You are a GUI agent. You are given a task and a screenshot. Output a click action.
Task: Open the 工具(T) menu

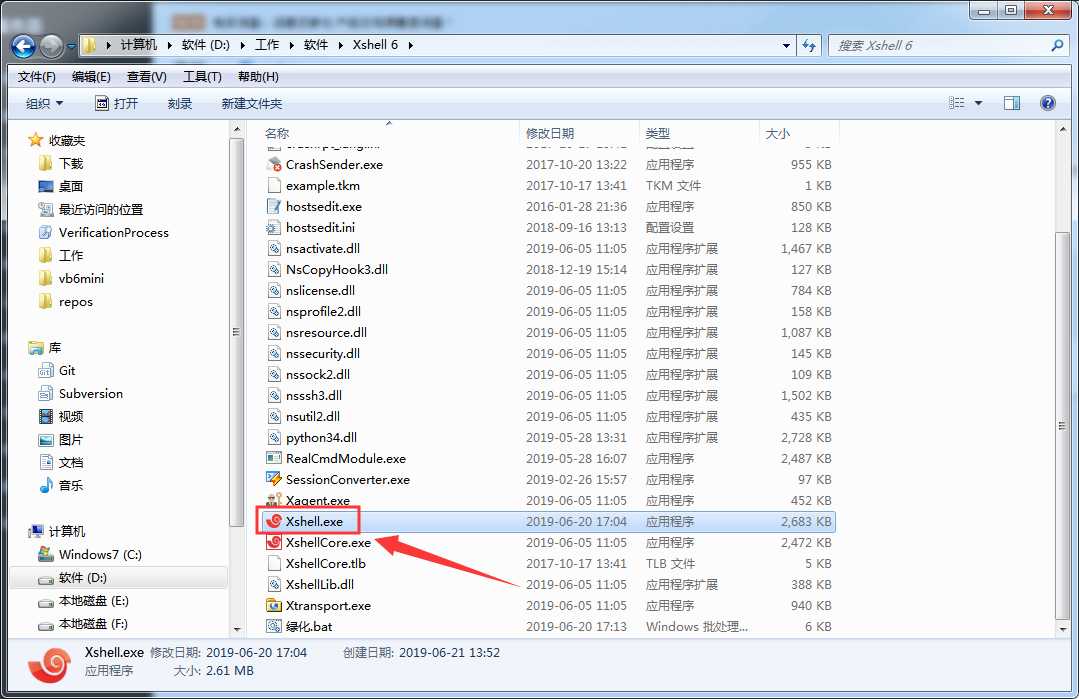click(202, 77)
